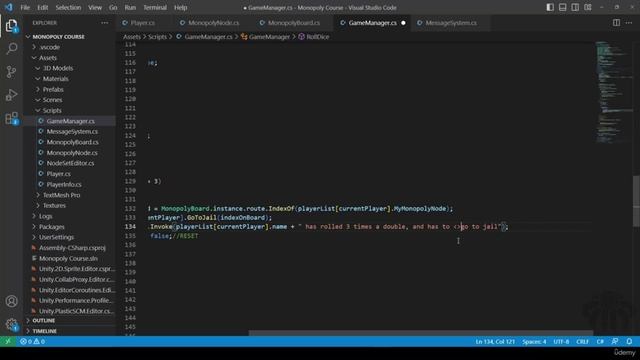Expand the Materials folder
Image resolution: width=640 pixels, height=360 pixels.
click(x=56, y=79)
